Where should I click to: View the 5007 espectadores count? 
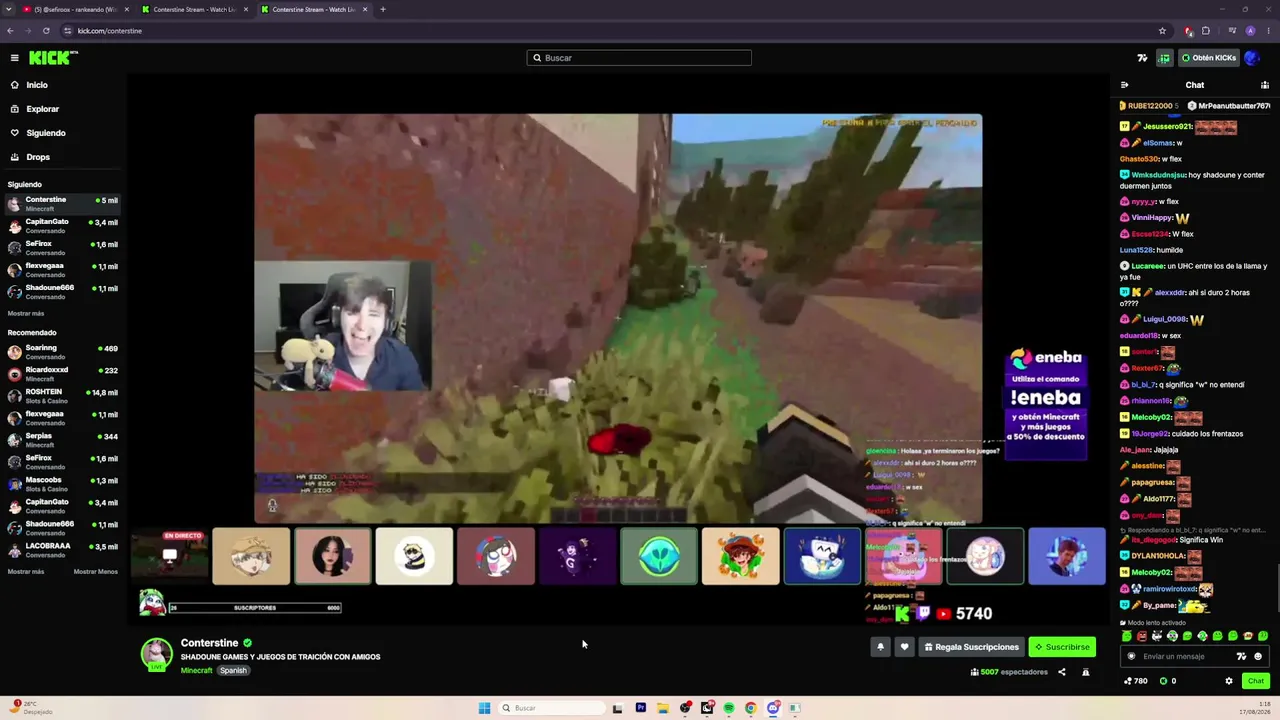1009,672
